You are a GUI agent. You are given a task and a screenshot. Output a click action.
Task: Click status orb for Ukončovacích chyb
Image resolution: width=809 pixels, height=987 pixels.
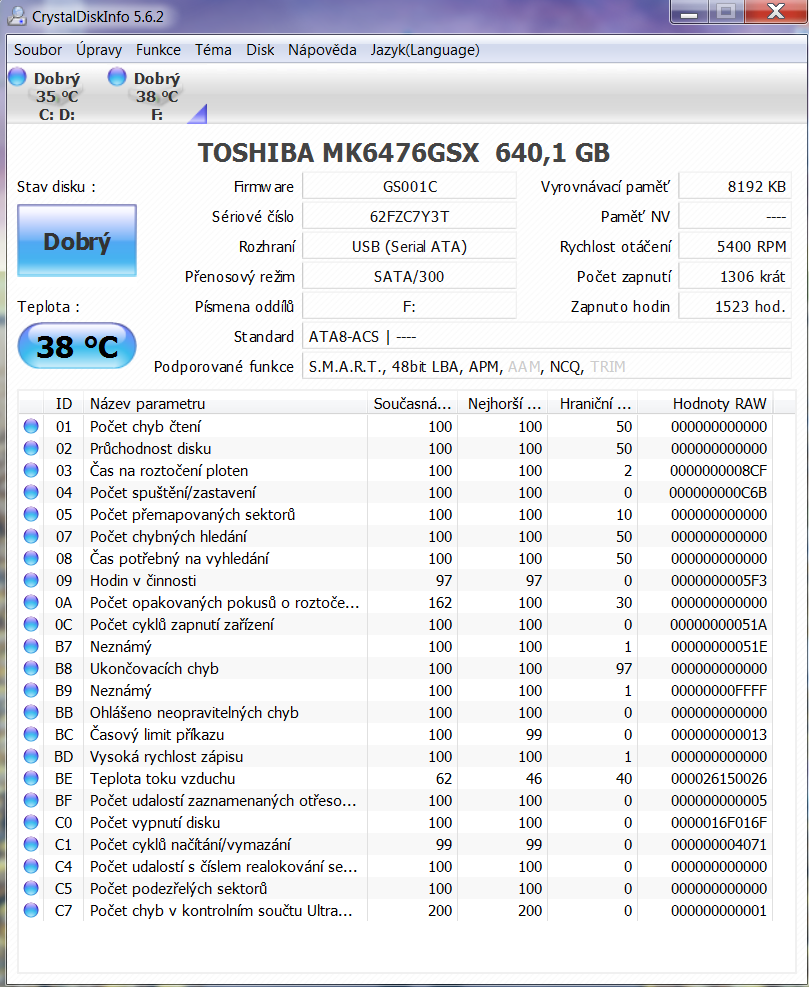point(31,668)
